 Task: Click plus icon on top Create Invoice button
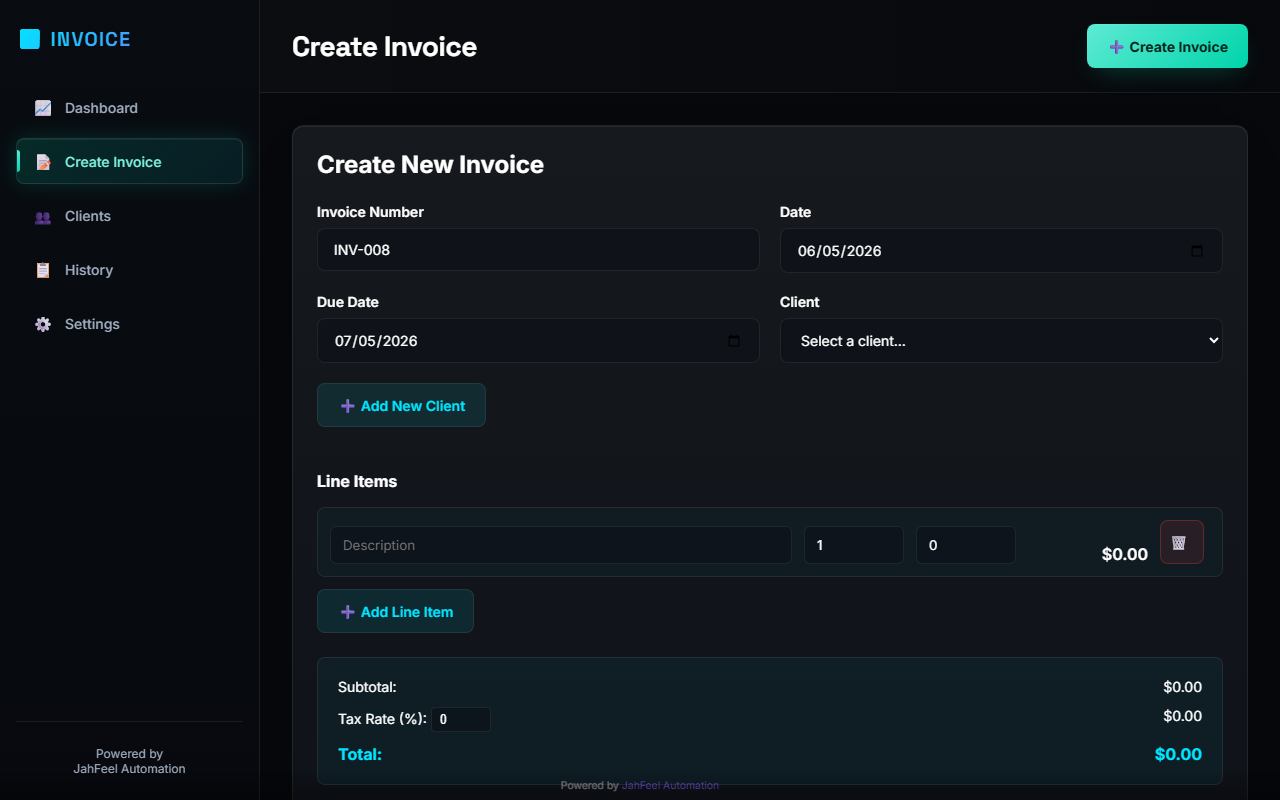tap(1116, 47)
